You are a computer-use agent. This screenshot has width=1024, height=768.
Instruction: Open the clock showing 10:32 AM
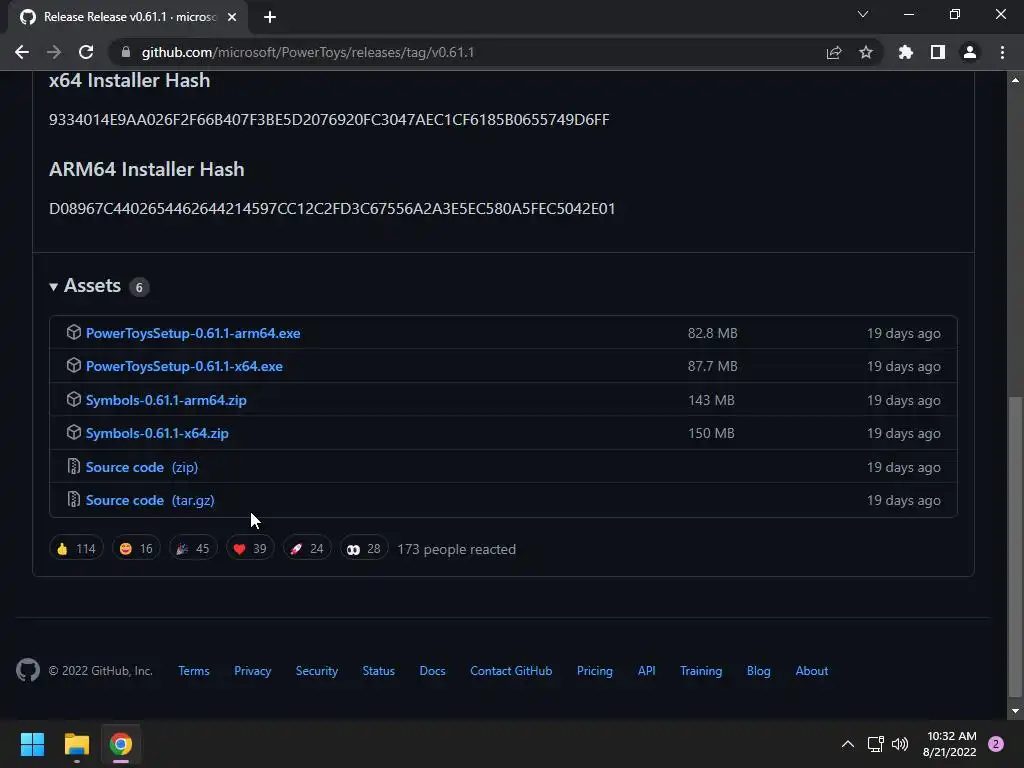(x=950, y=744)
